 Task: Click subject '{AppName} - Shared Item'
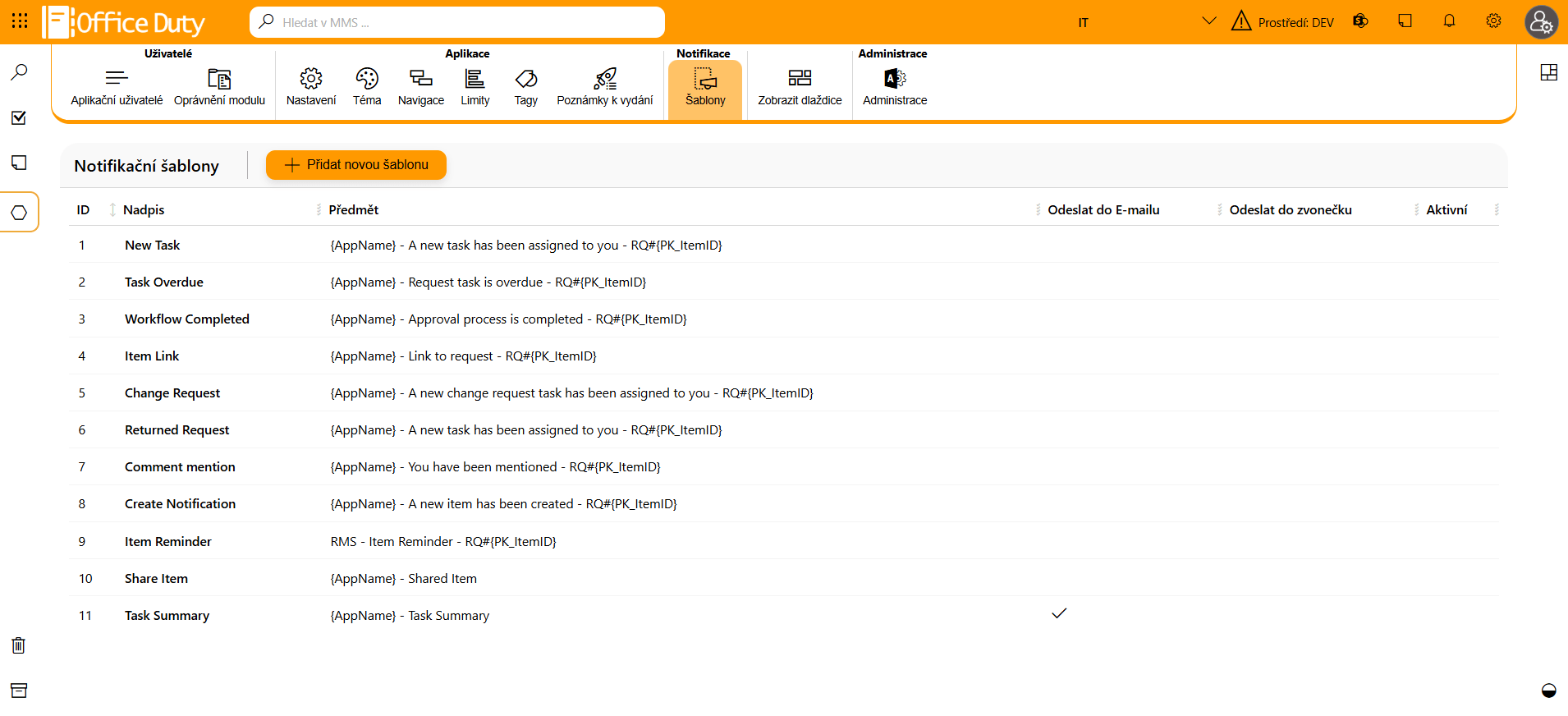tap(403, 579)
